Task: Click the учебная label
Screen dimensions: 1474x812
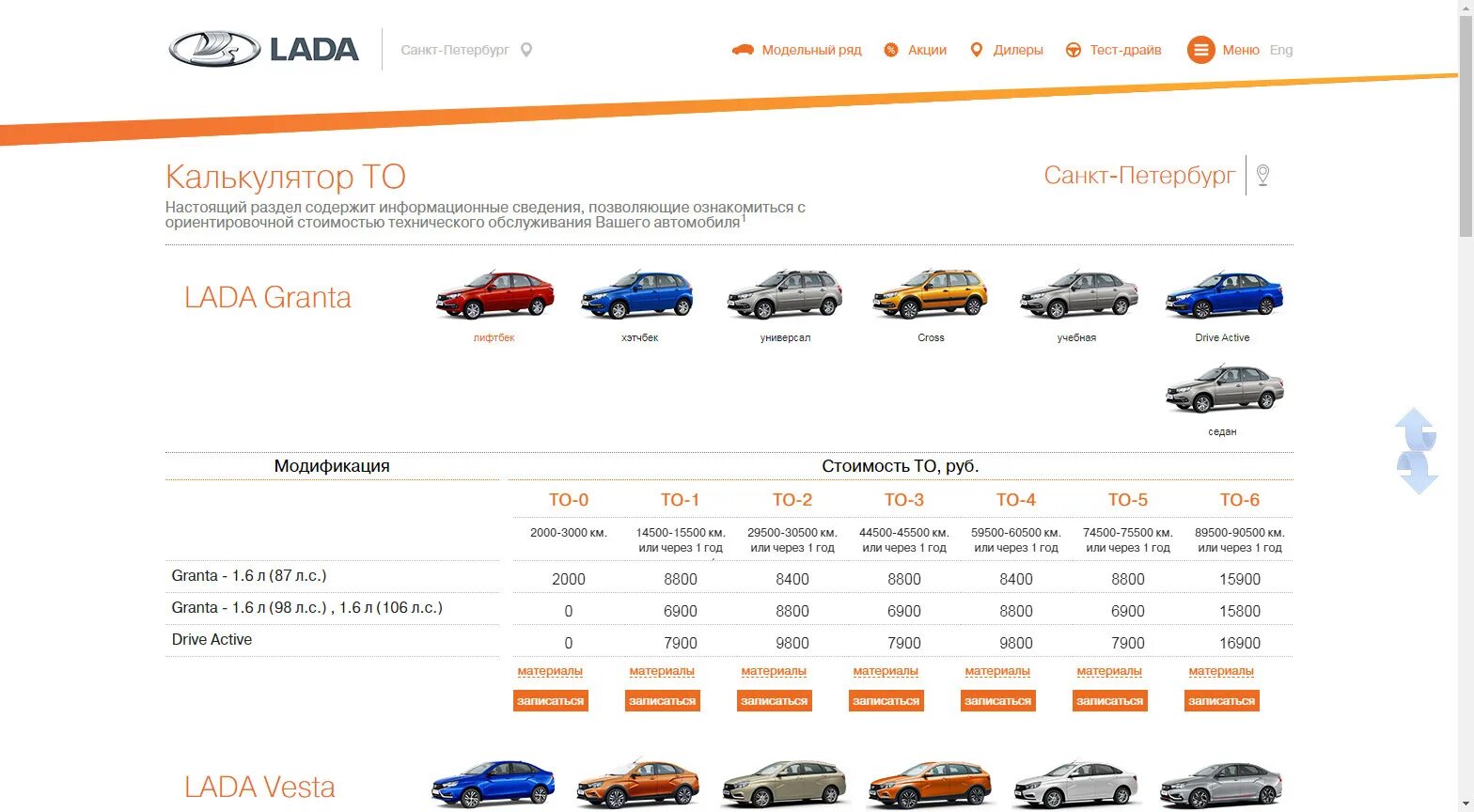Action: tap(1076, 337)
